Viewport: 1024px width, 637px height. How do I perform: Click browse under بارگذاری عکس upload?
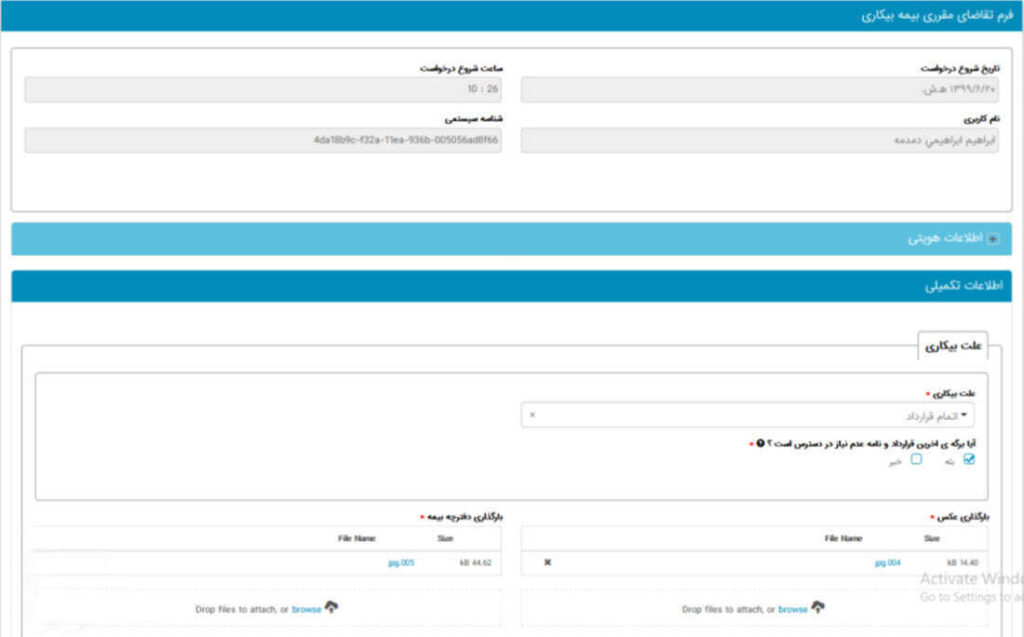pos(793,609)
